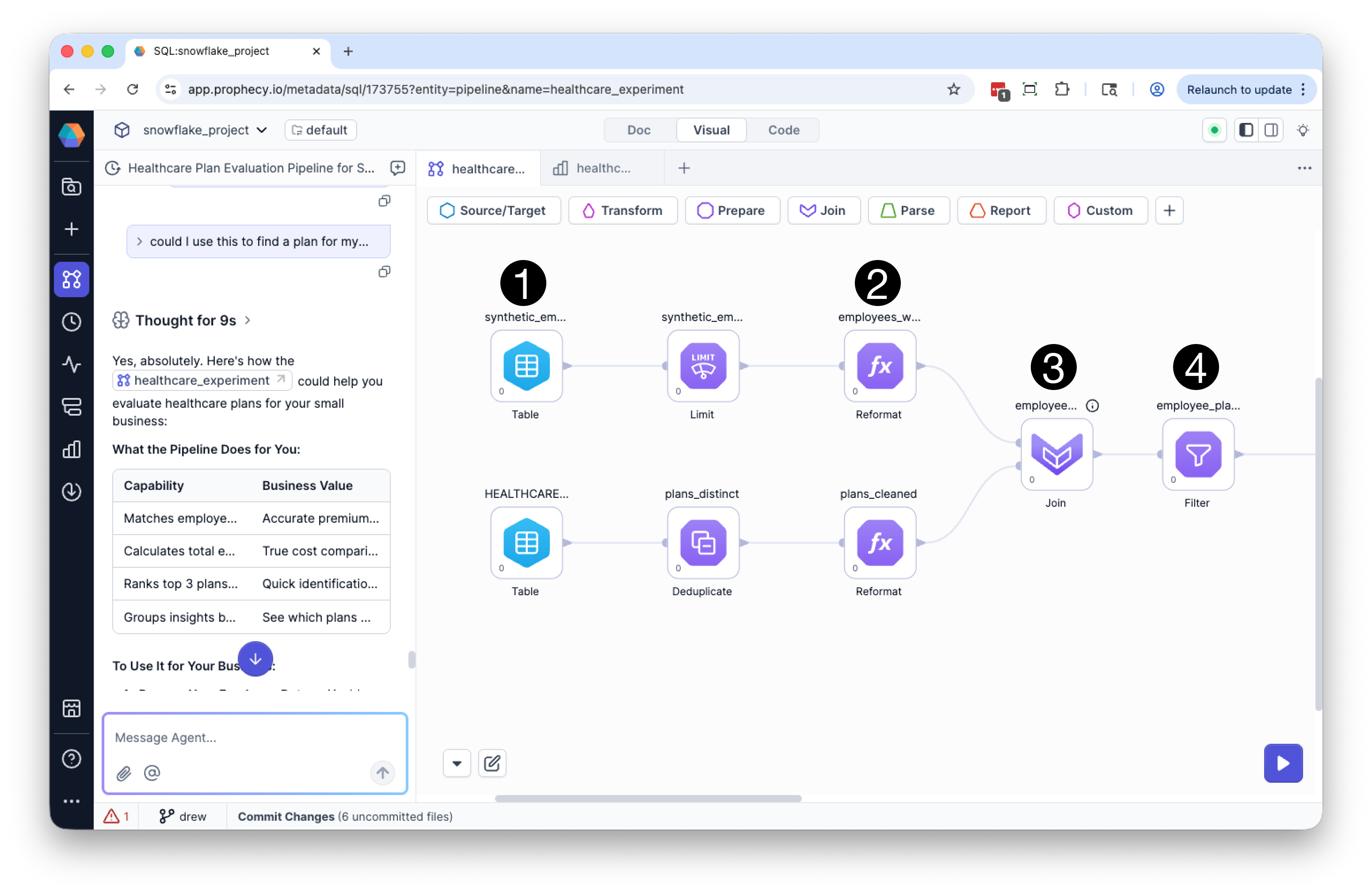Open the canvas dropdown arrow button

[x=457, y=764]
